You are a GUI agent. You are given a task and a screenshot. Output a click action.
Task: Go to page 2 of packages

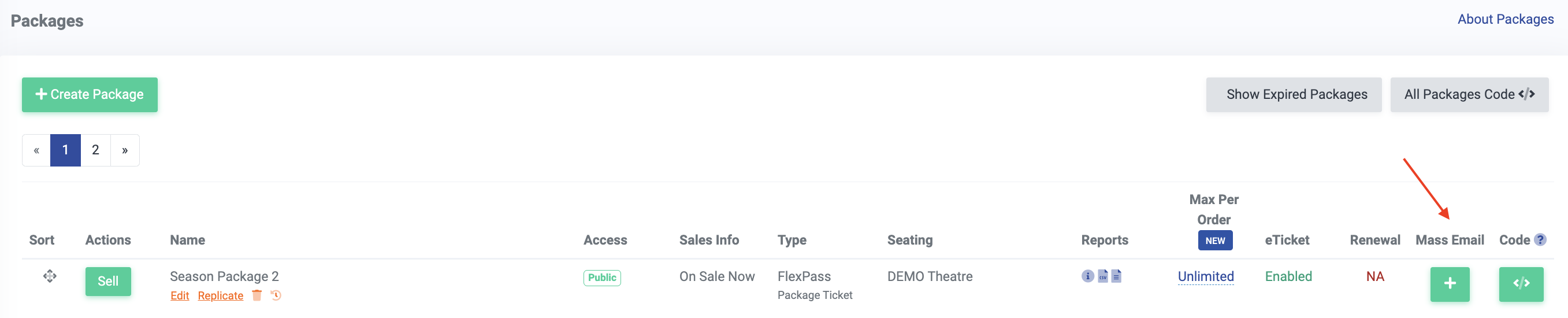(95, 150)
